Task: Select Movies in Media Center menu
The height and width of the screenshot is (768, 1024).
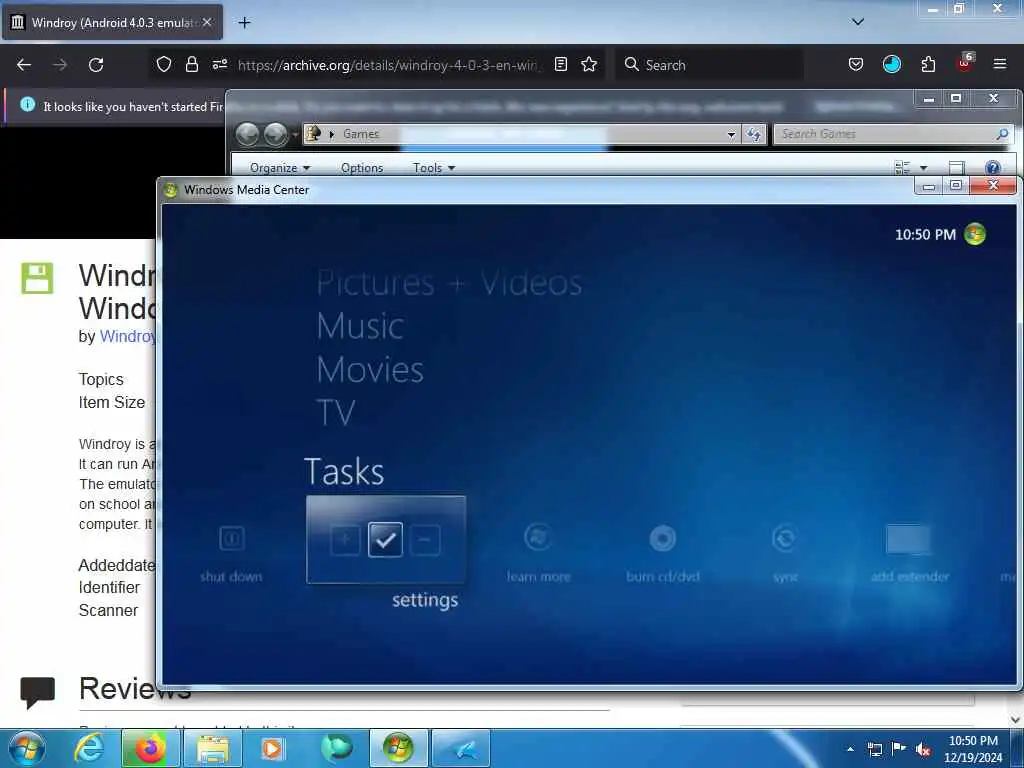Action: [x=370, y=370]
